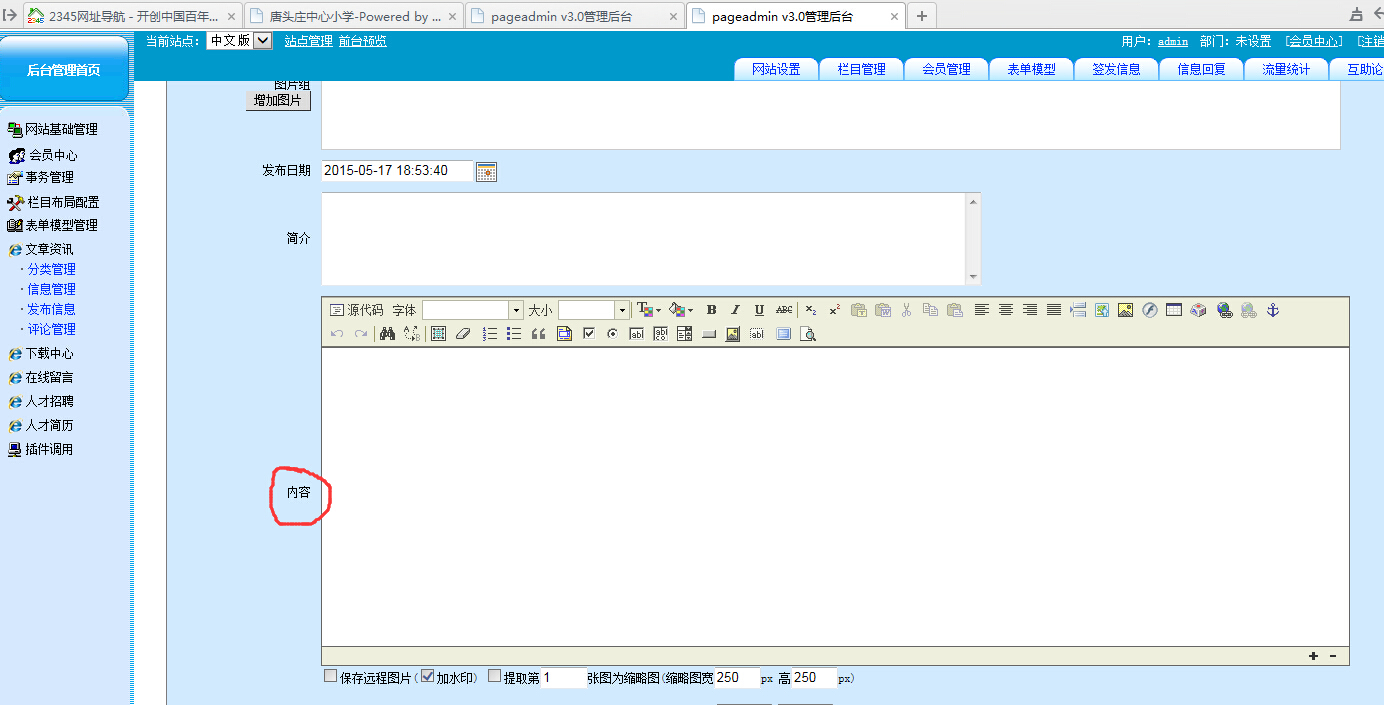Center align the editor text
Image resolution: width=1384 pixels, height=705 pixels.
click(x=1006, y=310)
